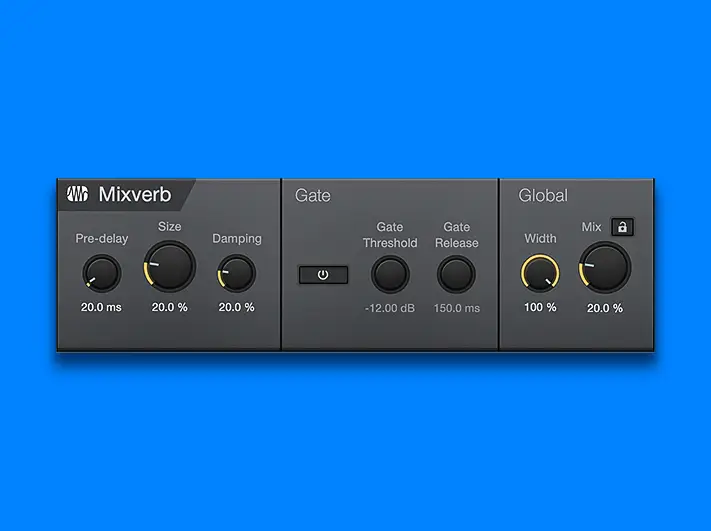
Task: Click the Pre-delay knob
Action: click(102, 273)
